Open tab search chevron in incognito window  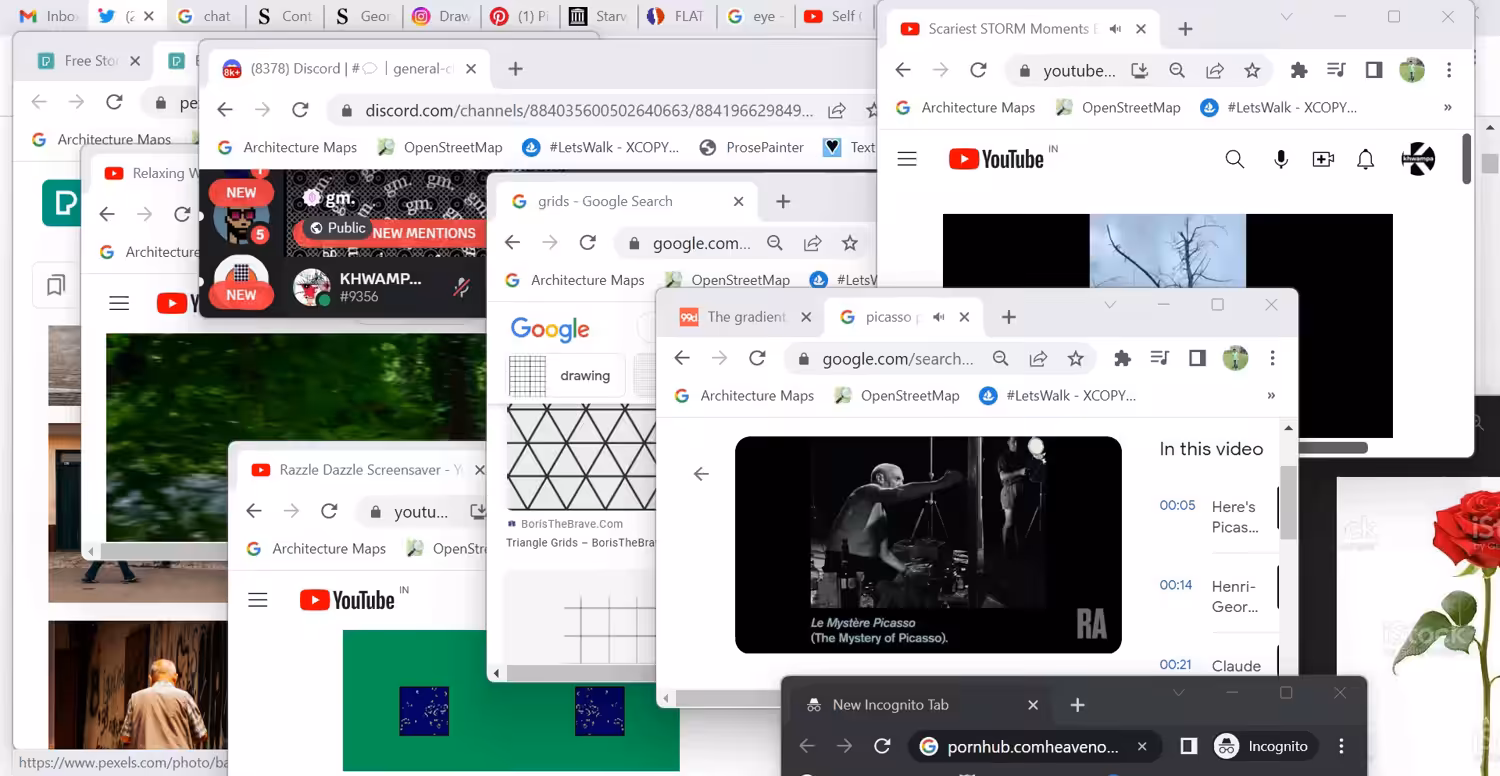[1178, 692]
